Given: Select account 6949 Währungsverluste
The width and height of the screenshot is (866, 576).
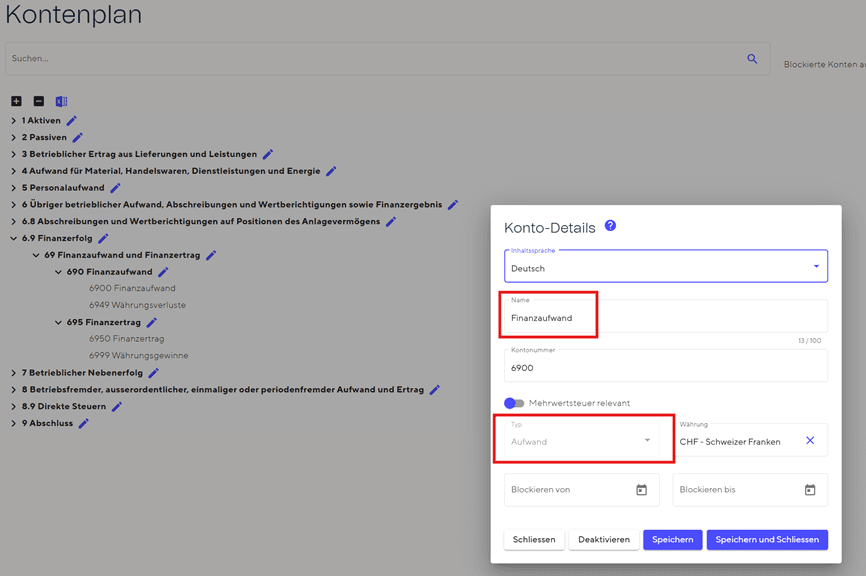Looking at the screenshot, I should pyautogui.click(x=137, y=305).
